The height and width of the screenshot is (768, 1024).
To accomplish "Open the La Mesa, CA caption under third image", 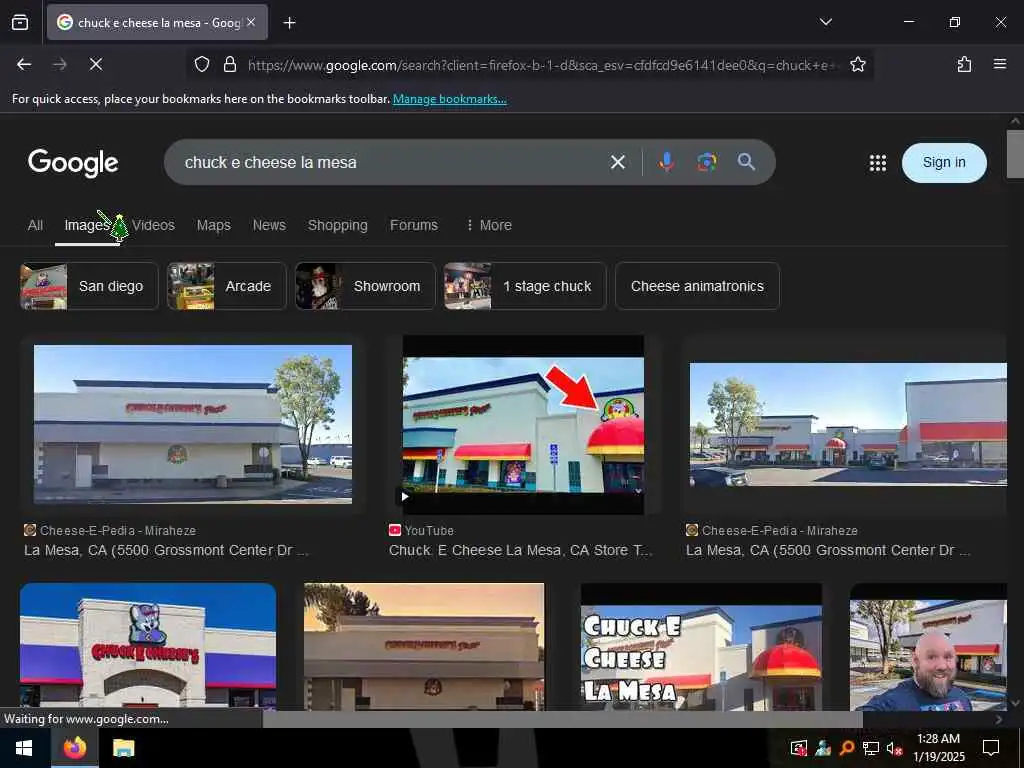I will click(828, 551).
